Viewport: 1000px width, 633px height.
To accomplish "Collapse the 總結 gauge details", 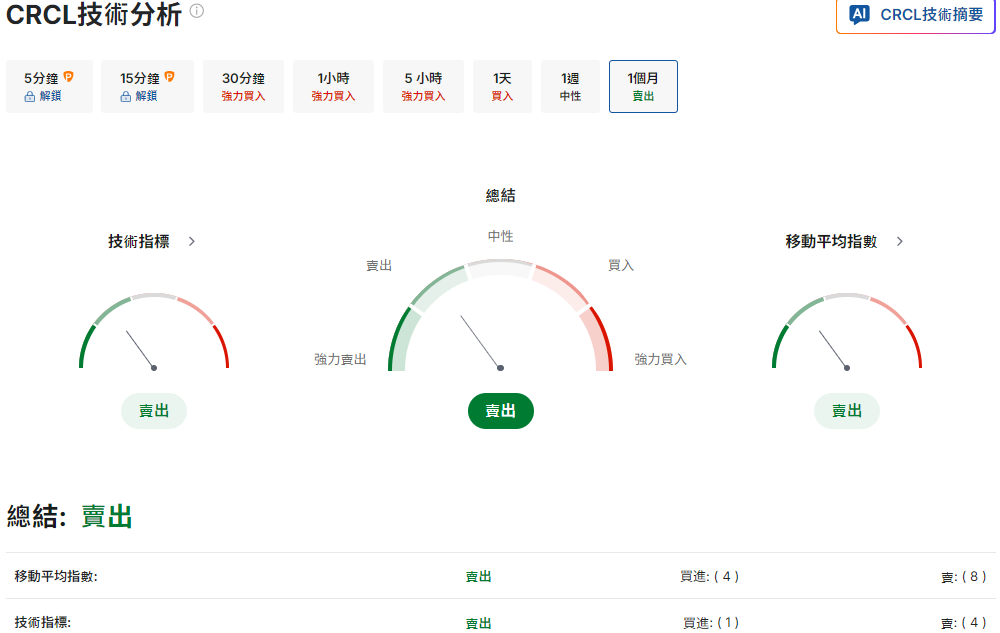I will pos(500,195).
